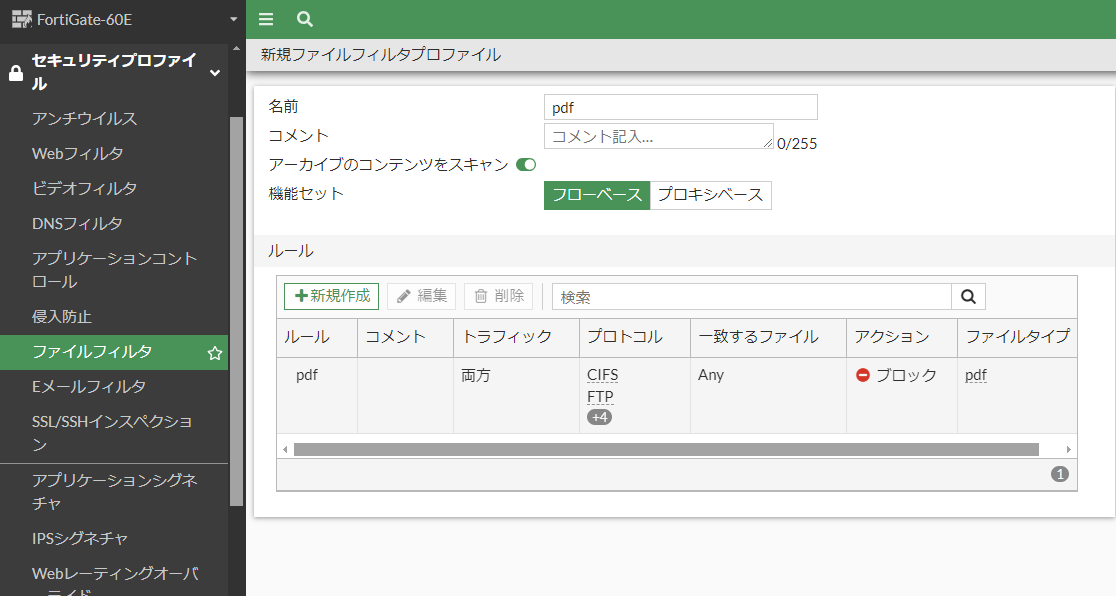
Task: Click the 編集 button
Action: point(421,296)
